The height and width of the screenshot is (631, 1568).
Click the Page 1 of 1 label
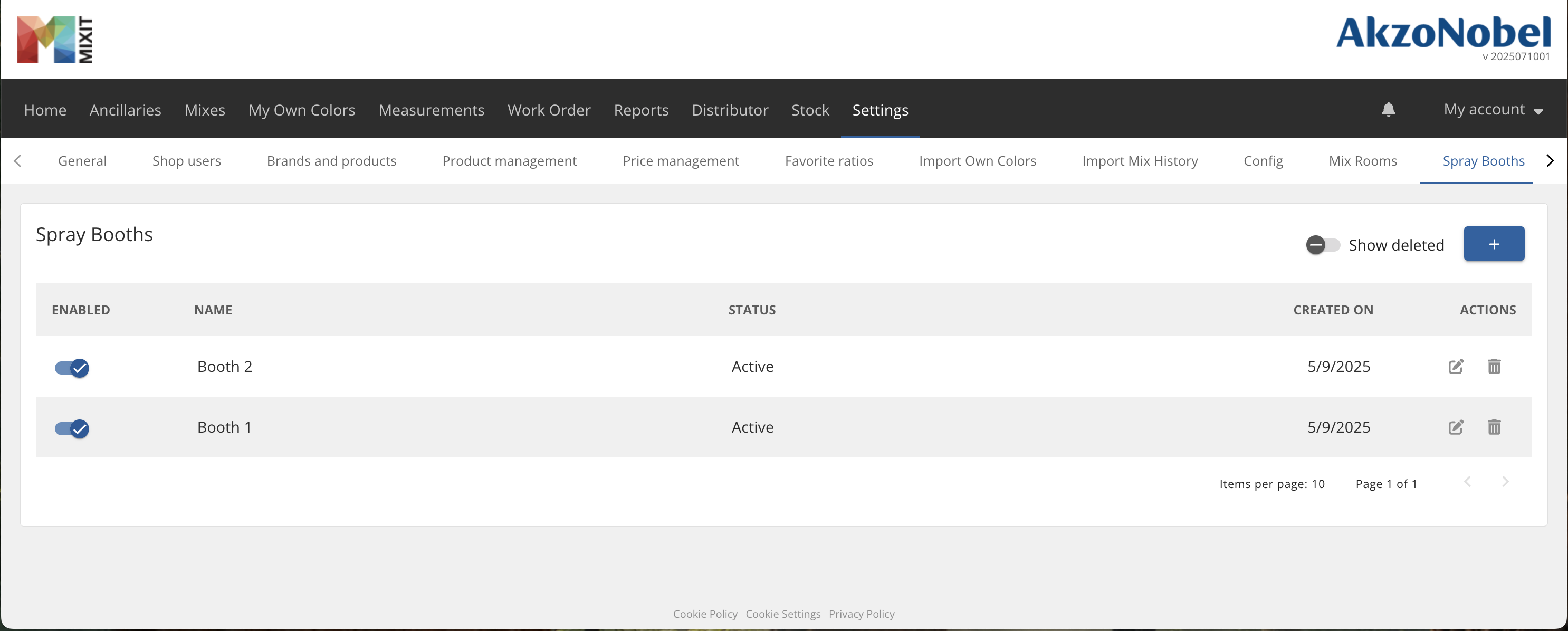point(1386,484)
